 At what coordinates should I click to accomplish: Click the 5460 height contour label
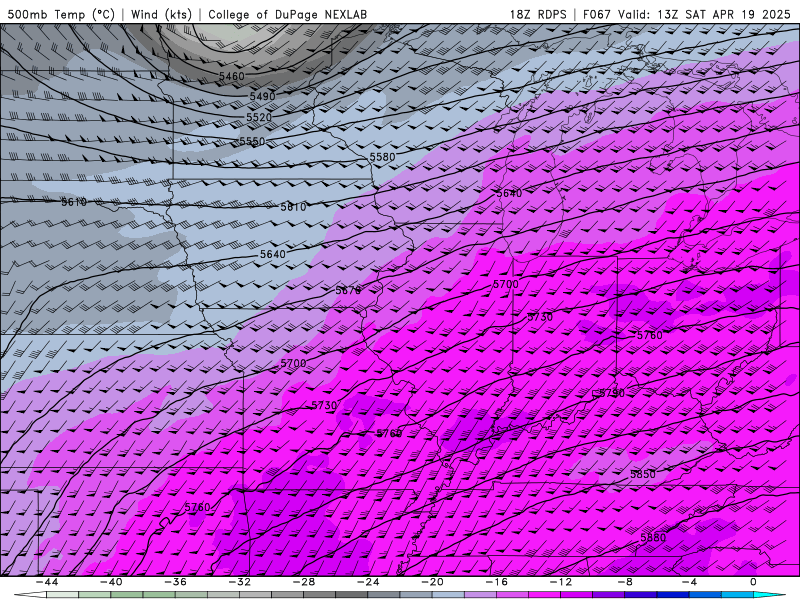(x=232, y=77)
